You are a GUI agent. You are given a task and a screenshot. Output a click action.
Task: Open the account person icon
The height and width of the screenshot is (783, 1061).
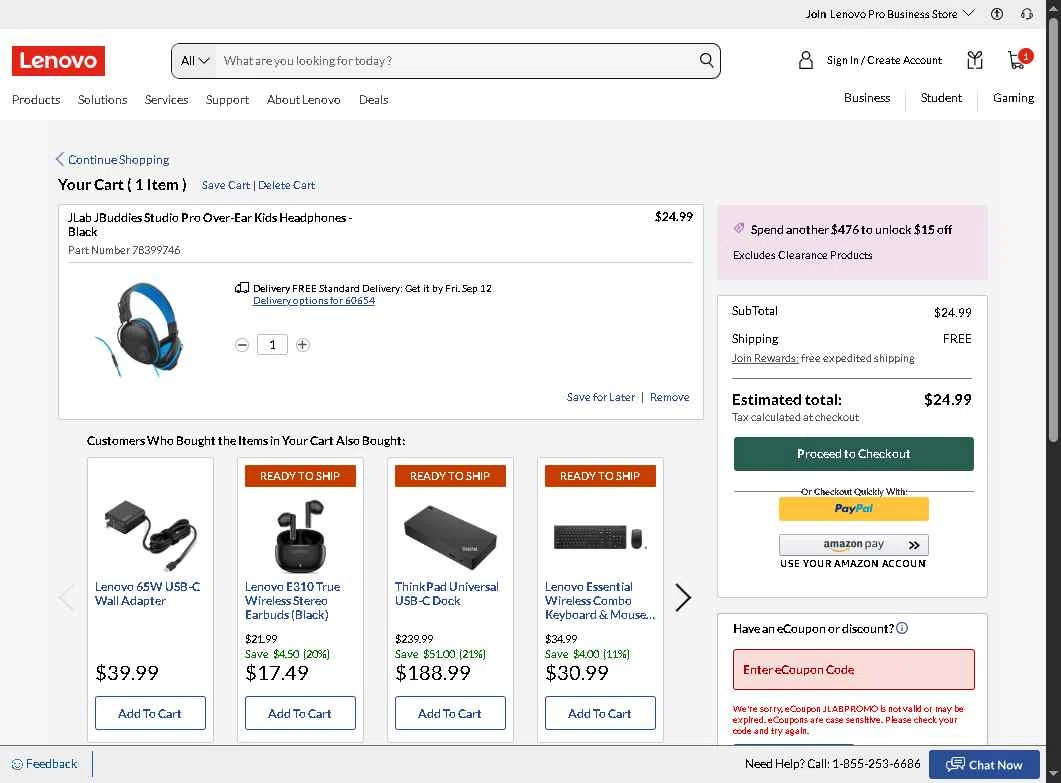pos(805,60)
